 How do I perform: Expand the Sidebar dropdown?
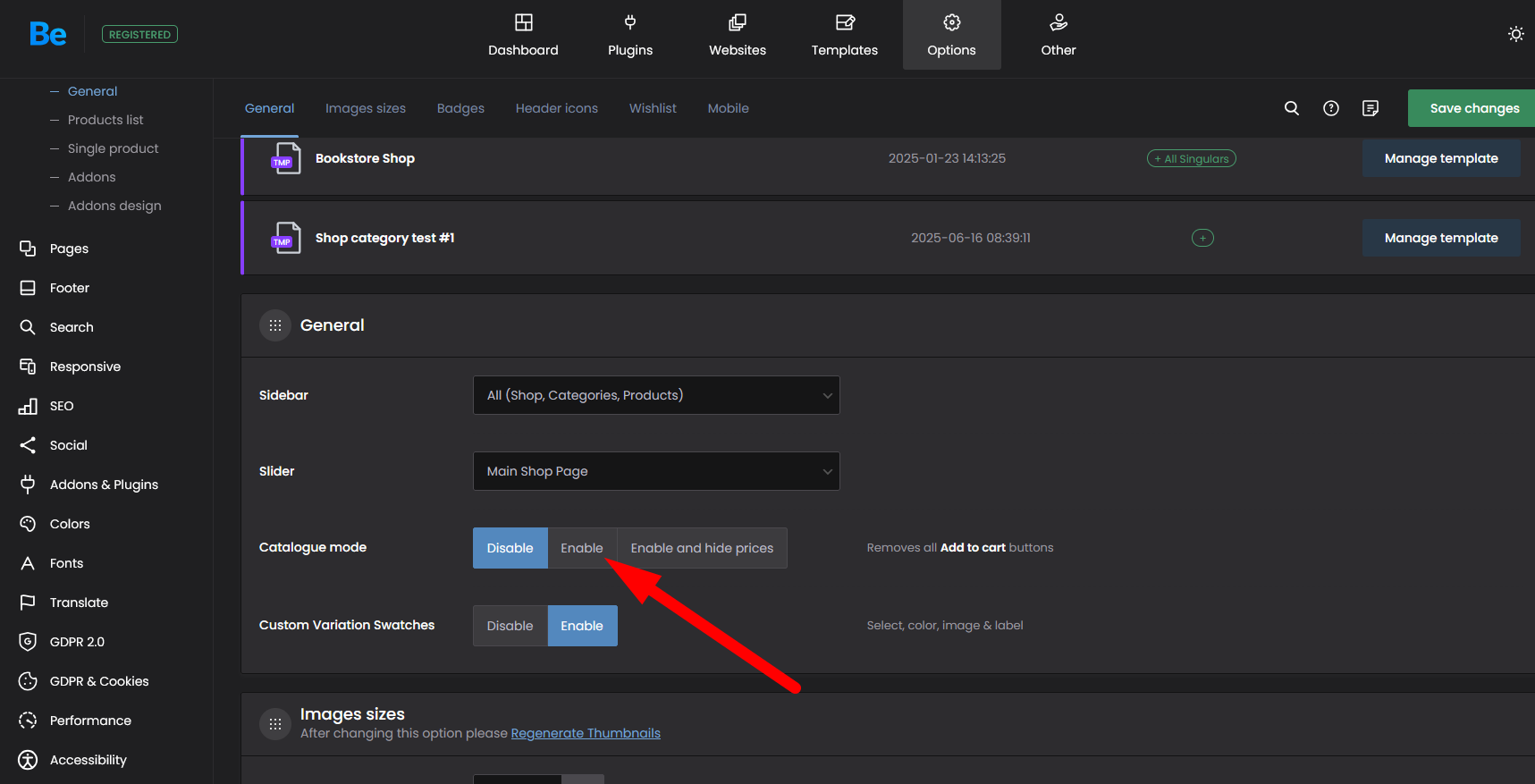655,395
